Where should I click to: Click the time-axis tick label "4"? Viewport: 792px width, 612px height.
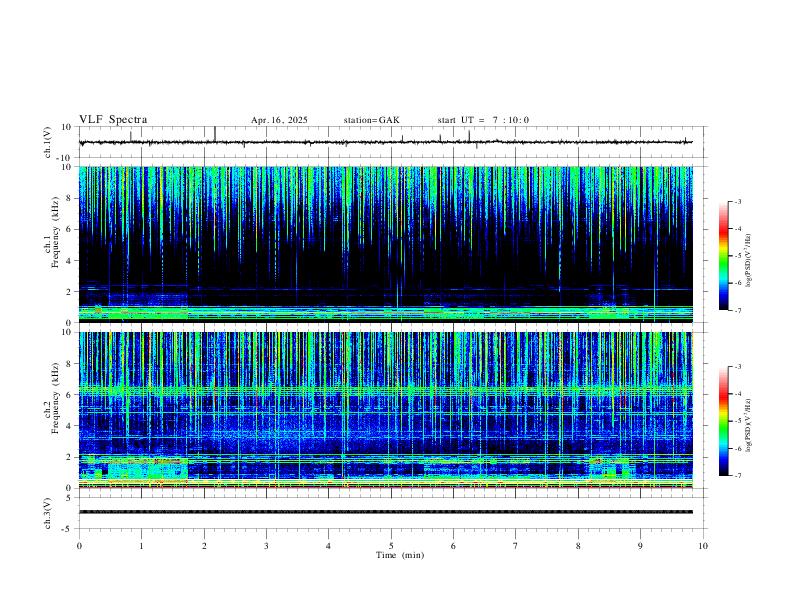(x=329, y=546)
